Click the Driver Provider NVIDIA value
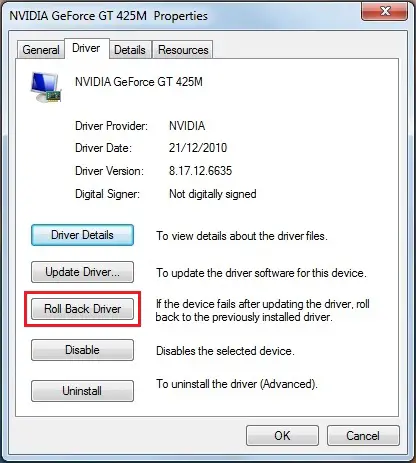Image resolution: width=416 pixels, height=463 pixels. tap(187, 126)
